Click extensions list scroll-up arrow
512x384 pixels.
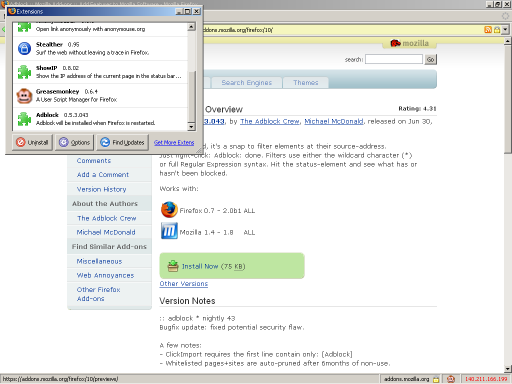pyautogui.click(x=191, y=27)
